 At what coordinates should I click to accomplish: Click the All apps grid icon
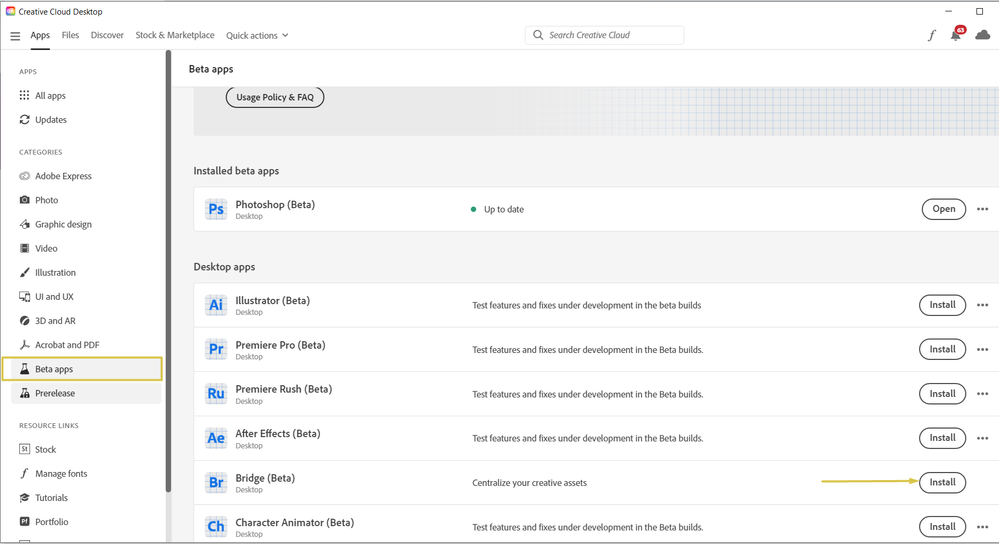[x=24, y=96]
